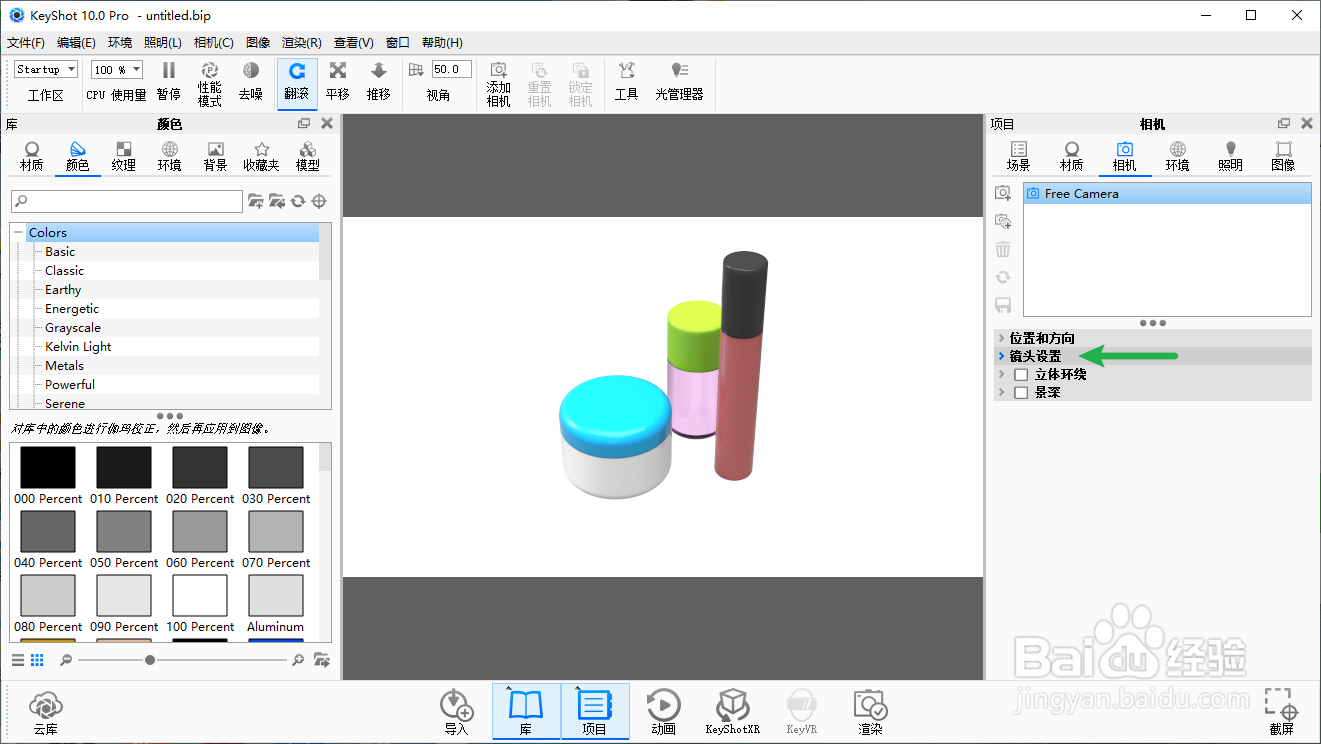The height and width of the screenshot is (744, 1321).
Task: Switch to the 纹理 library tab
Action: [x=124, y=157]
